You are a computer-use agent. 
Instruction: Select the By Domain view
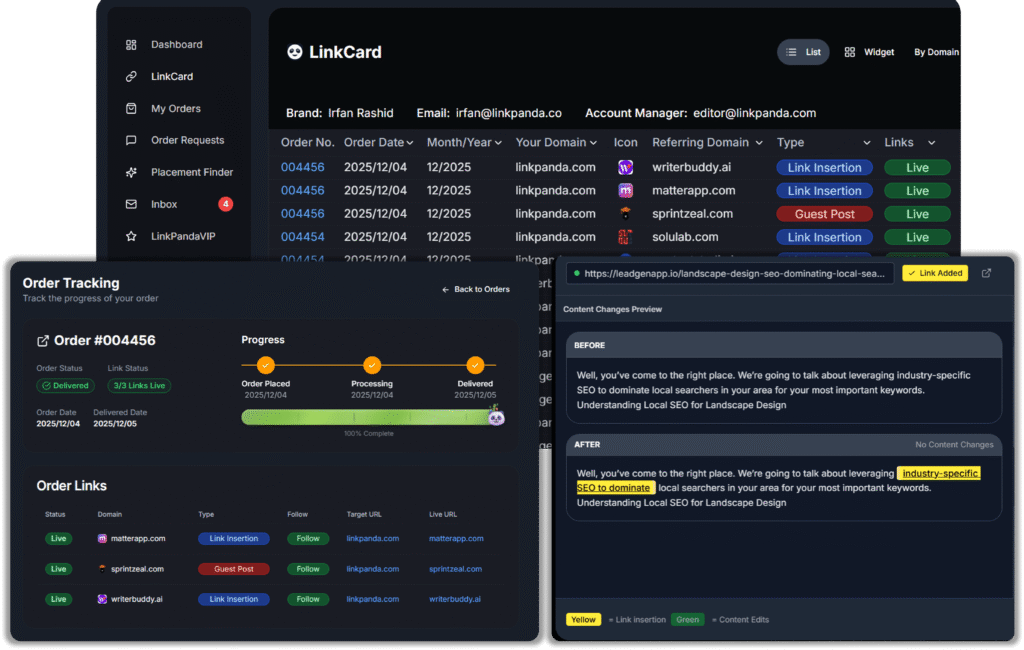tap(936, 51)
